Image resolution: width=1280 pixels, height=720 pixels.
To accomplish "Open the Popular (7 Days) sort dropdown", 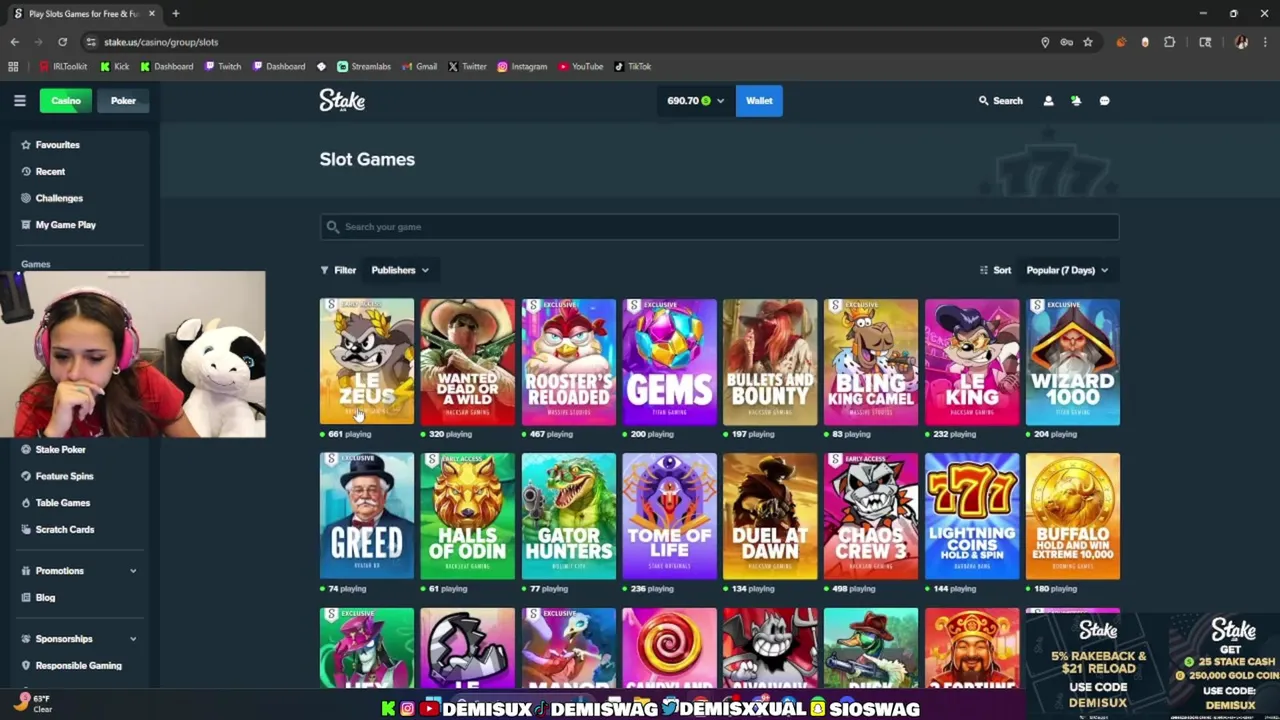I will [1068, 270].
